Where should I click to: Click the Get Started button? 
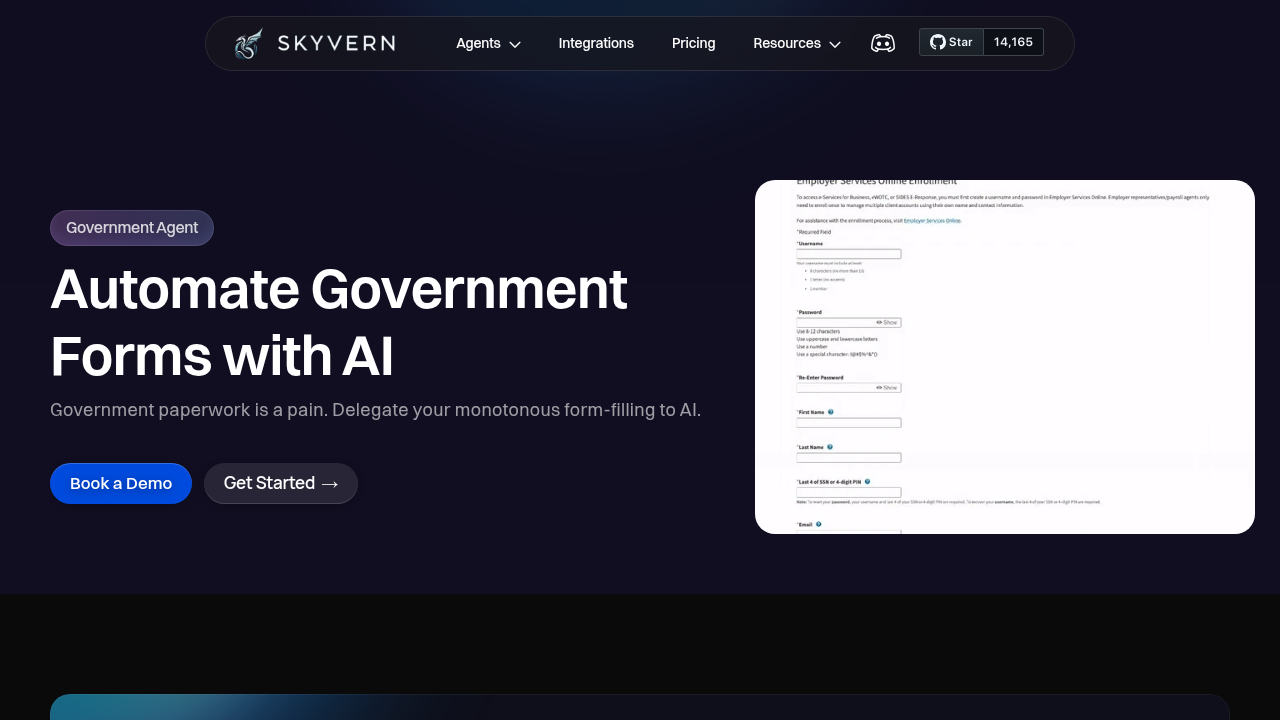tap(280, 483)
